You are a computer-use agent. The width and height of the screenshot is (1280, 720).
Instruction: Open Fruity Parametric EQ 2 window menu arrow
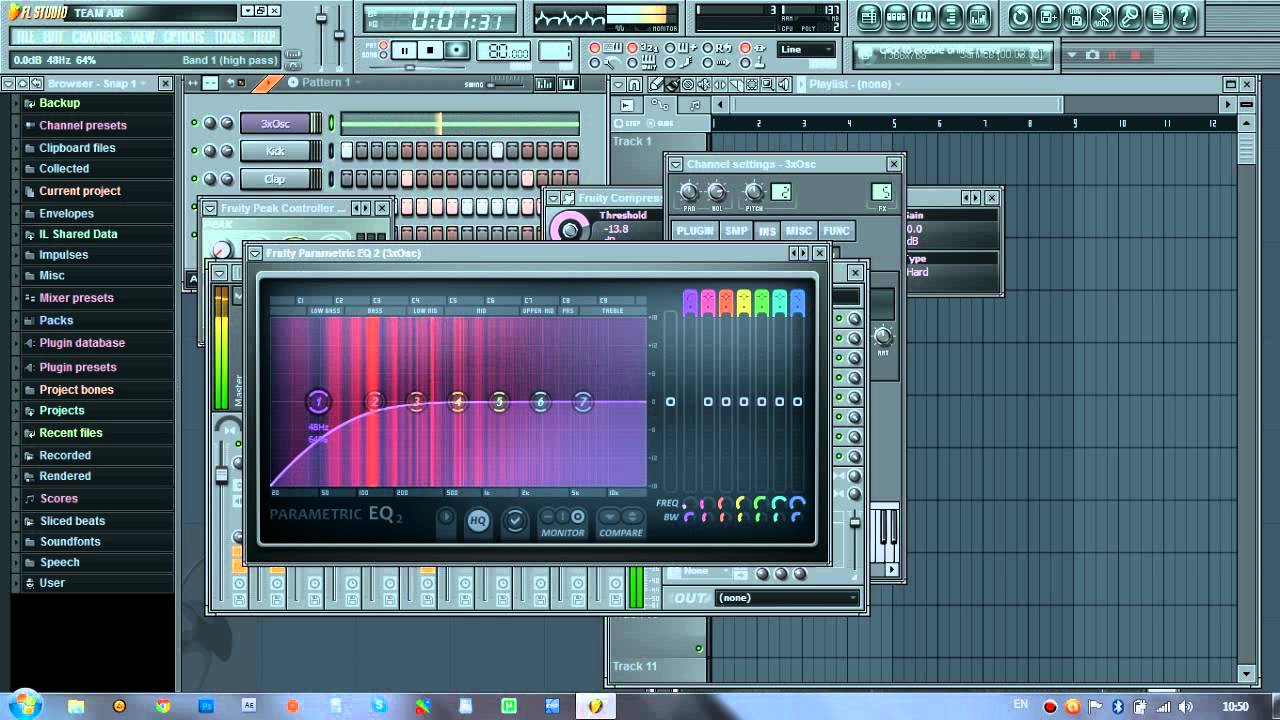(255, 253)
